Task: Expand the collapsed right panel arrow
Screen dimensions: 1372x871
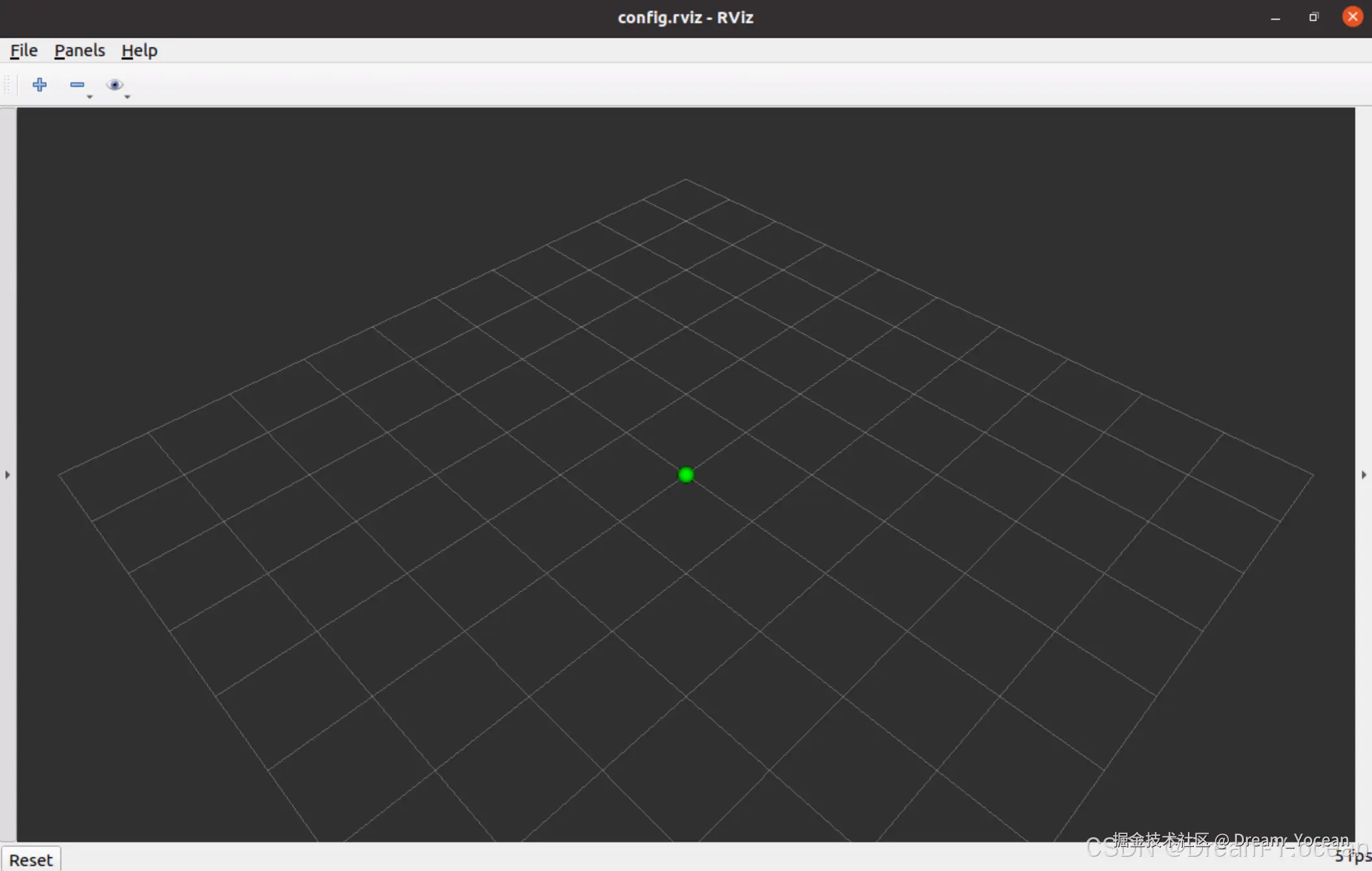Action: point(1364,475)
